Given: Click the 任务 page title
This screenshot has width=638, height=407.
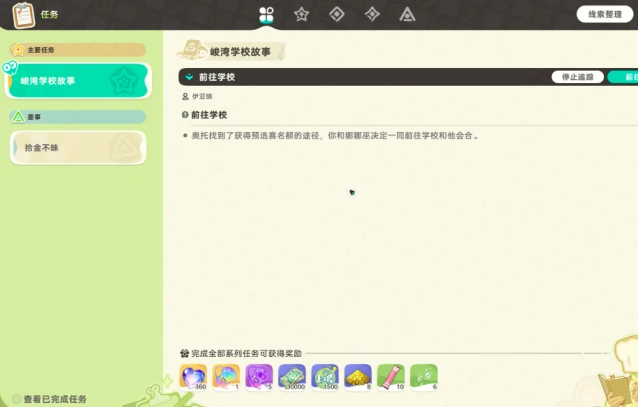Looking at the screenshot, I should [x=49, y=15].
